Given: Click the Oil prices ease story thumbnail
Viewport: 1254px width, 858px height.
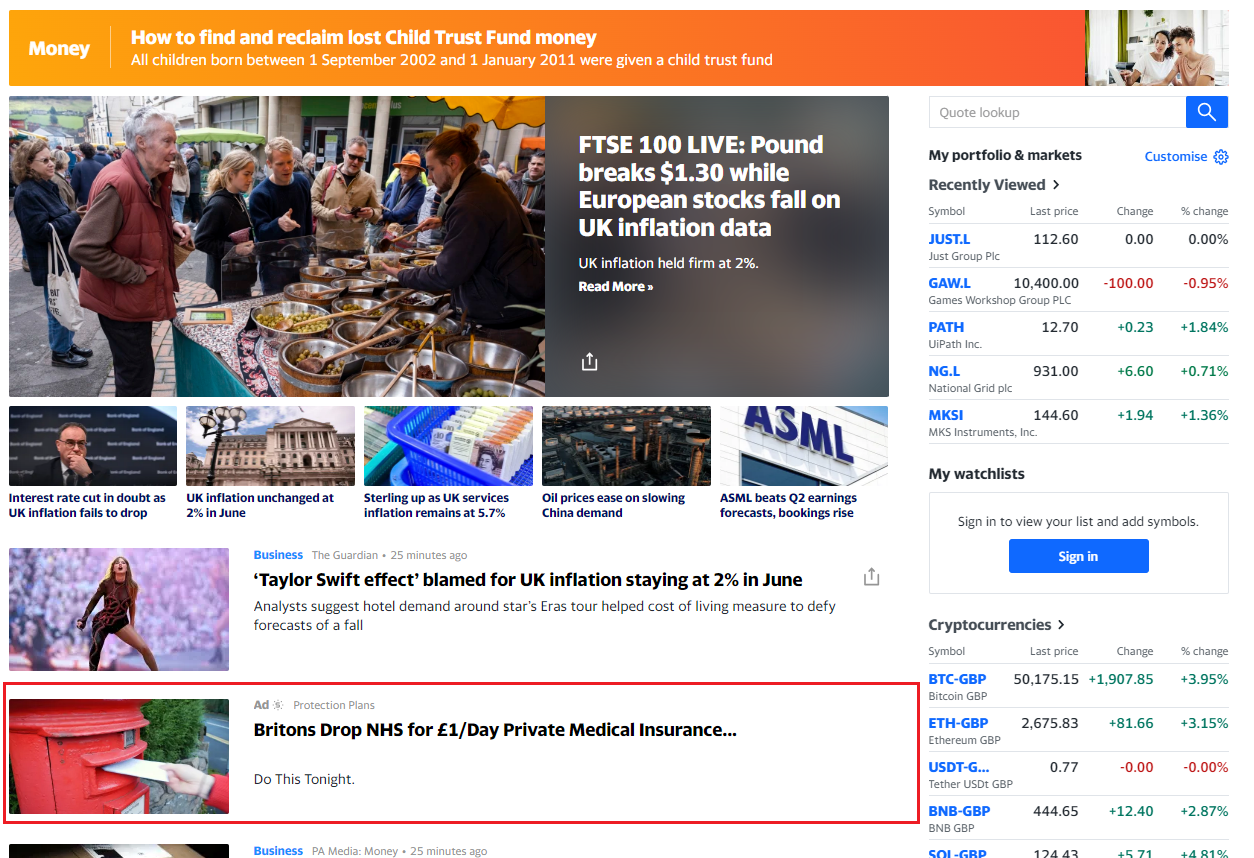Looking at the screenshot, I should [626, 446].
